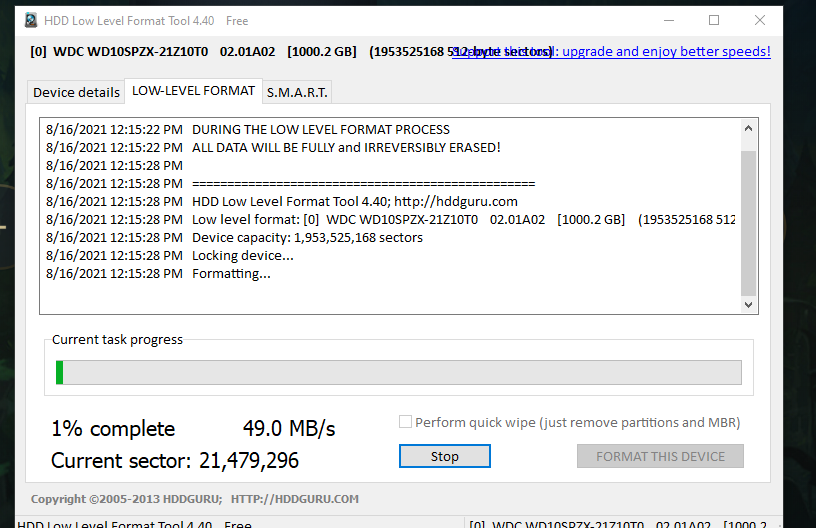The height and width of the screenshot is (528, 816).
Task: Enable the Perform quick wipe checkbox
Action: [405, 422]
